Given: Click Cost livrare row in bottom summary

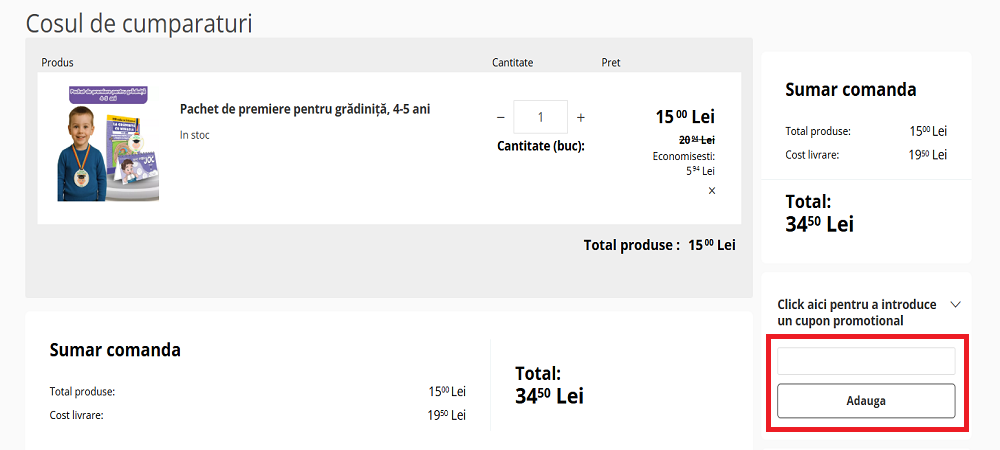Looking at the screenshot, I should click(76, 415).
